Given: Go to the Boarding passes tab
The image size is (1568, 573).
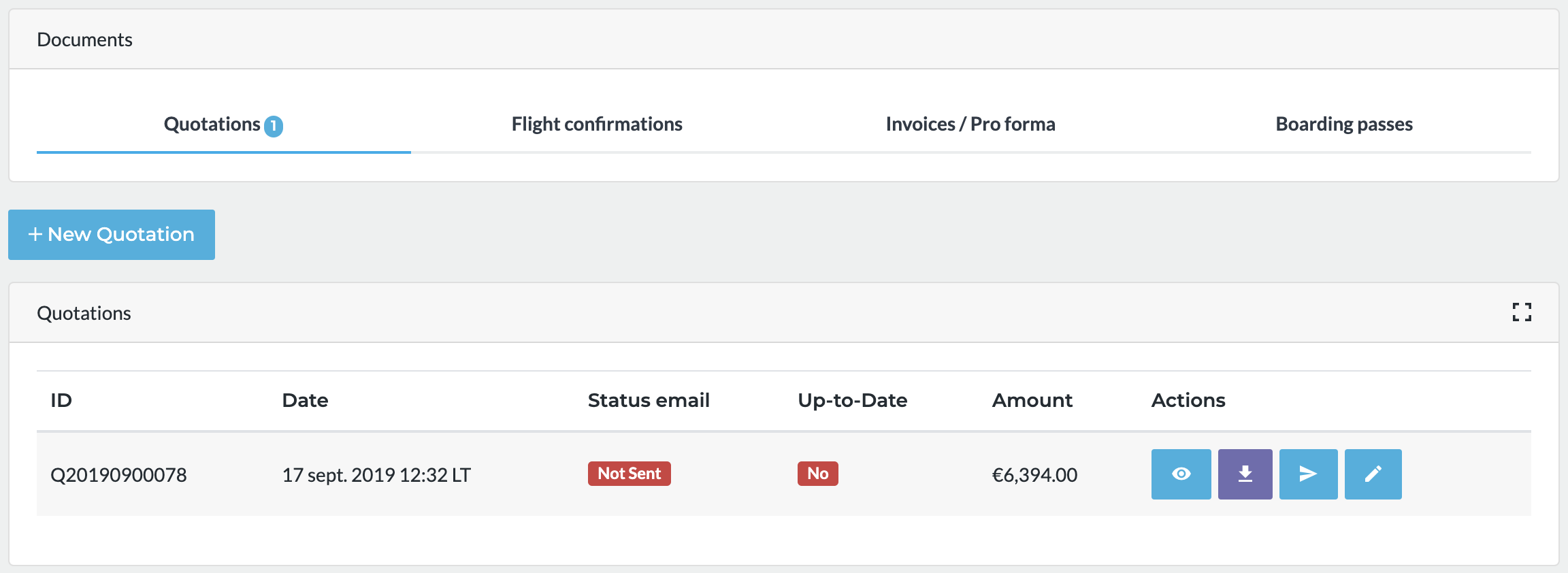Looking at the screenshot, I should 1344,125.
